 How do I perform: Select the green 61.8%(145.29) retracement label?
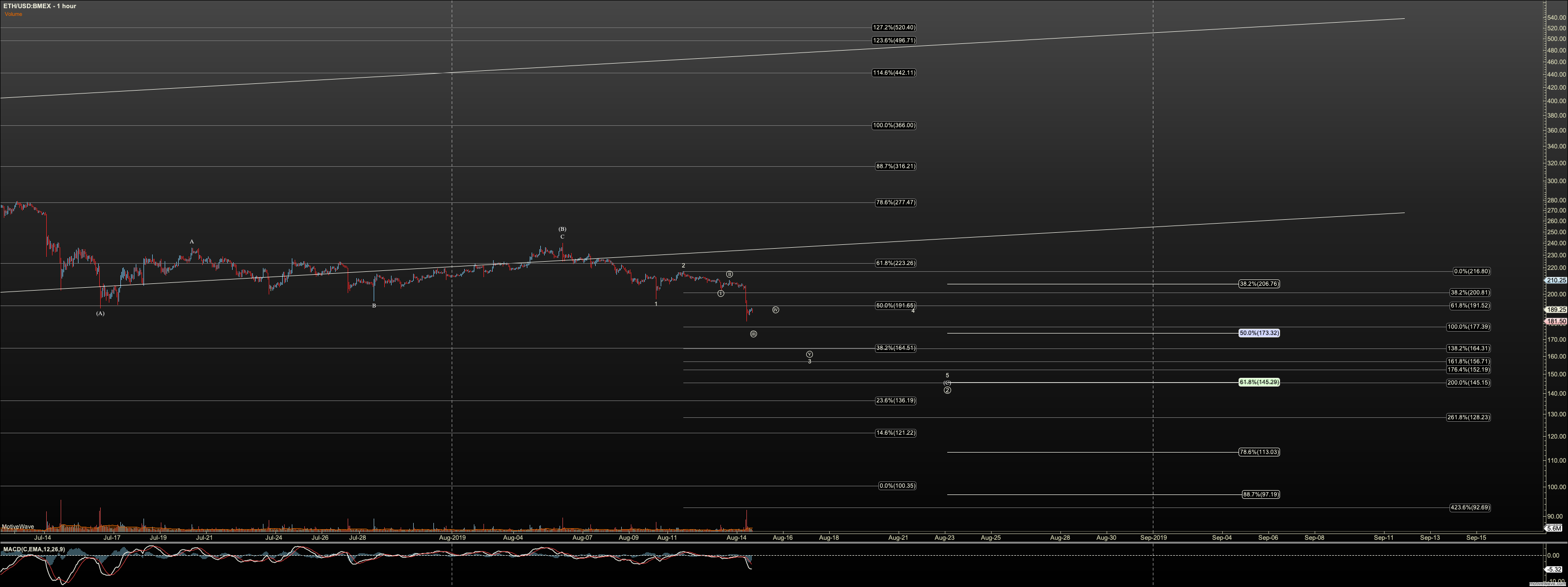(x=1259, y=382)
